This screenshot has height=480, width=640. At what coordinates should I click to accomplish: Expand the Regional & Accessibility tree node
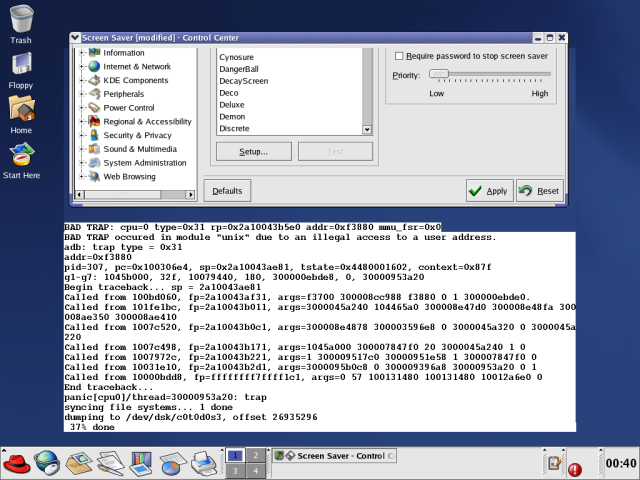81,122
